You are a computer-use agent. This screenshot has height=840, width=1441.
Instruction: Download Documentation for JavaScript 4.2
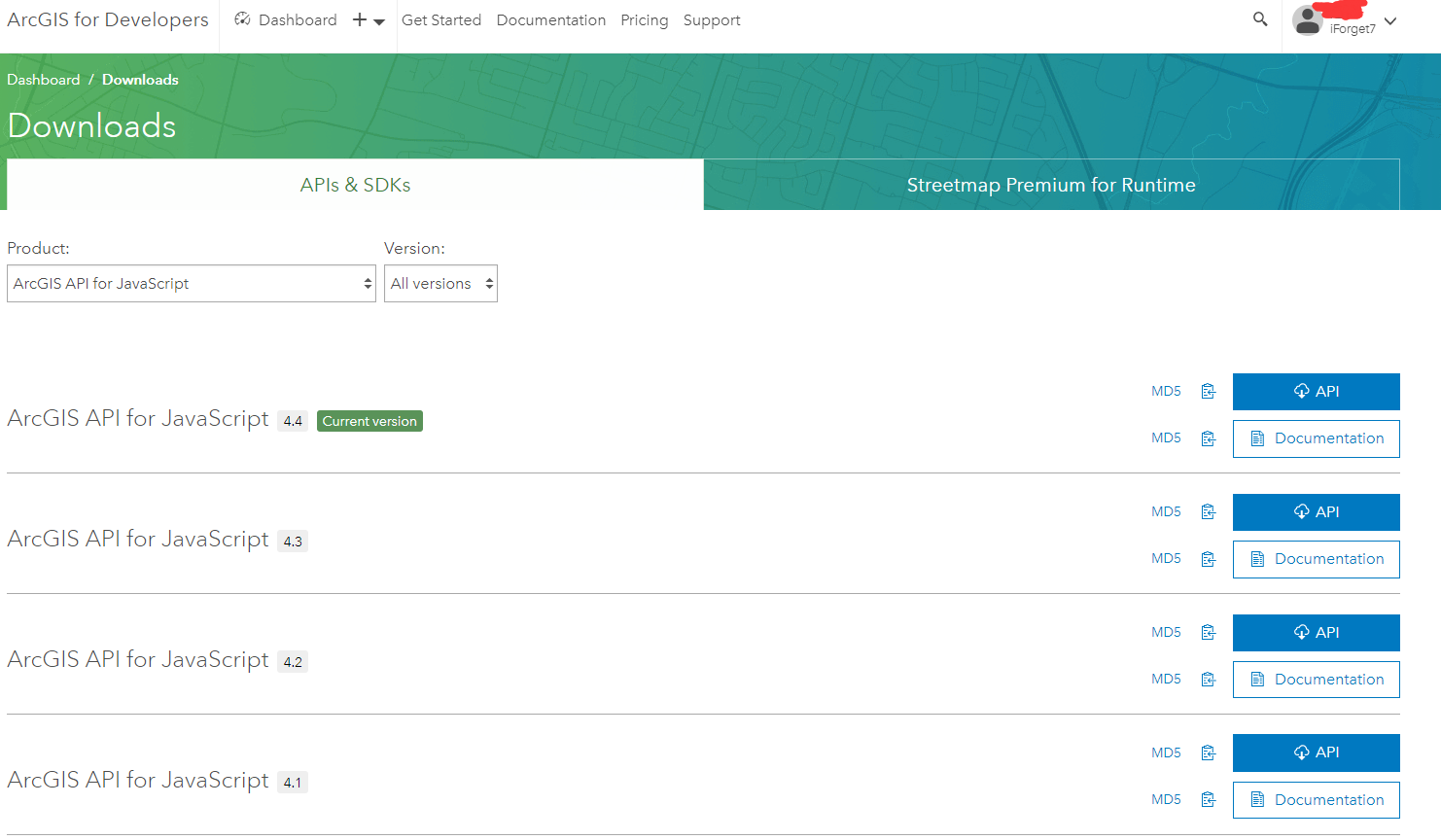pos(1317,680)
